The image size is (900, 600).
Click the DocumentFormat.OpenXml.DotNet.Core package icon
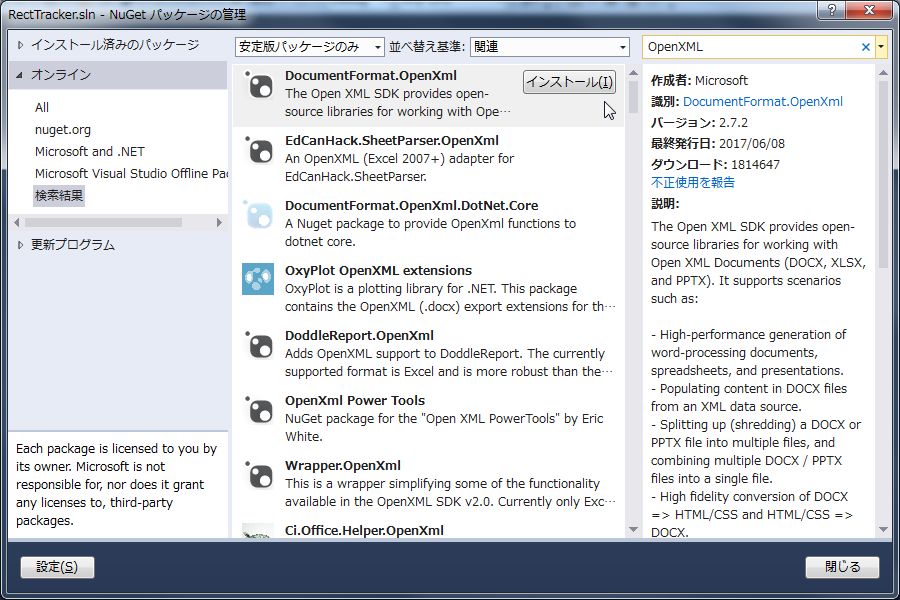coord(258,215)
